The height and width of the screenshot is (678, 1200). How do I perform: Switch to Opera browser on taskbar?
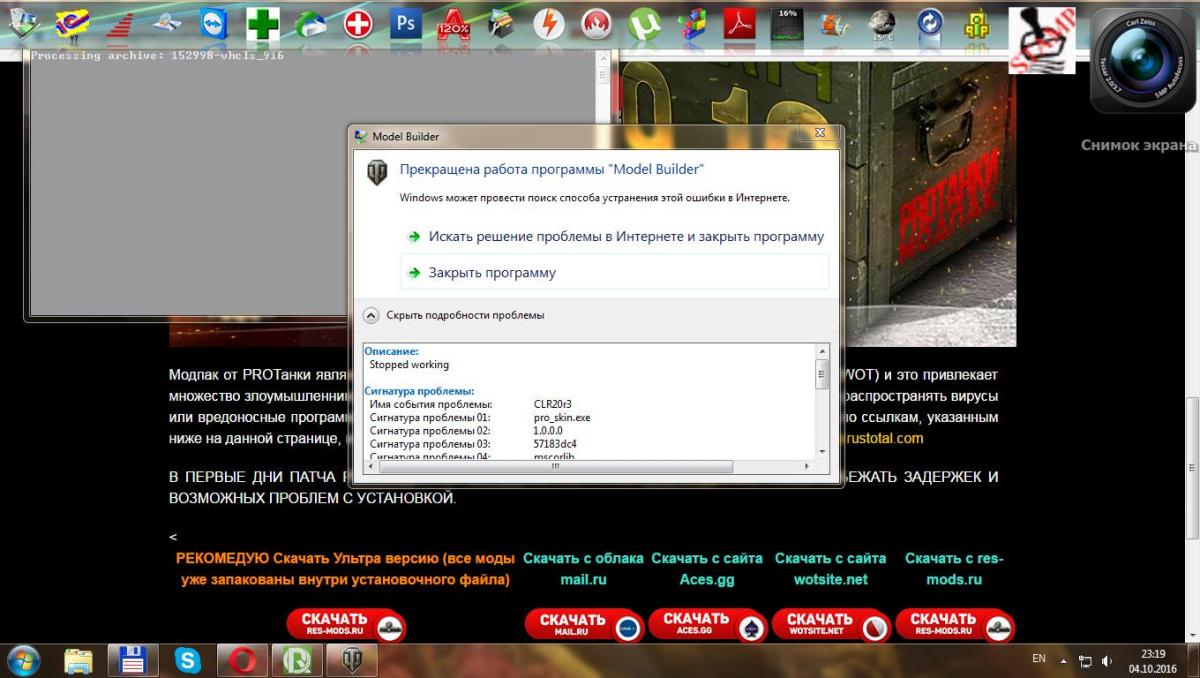[243, 660]
